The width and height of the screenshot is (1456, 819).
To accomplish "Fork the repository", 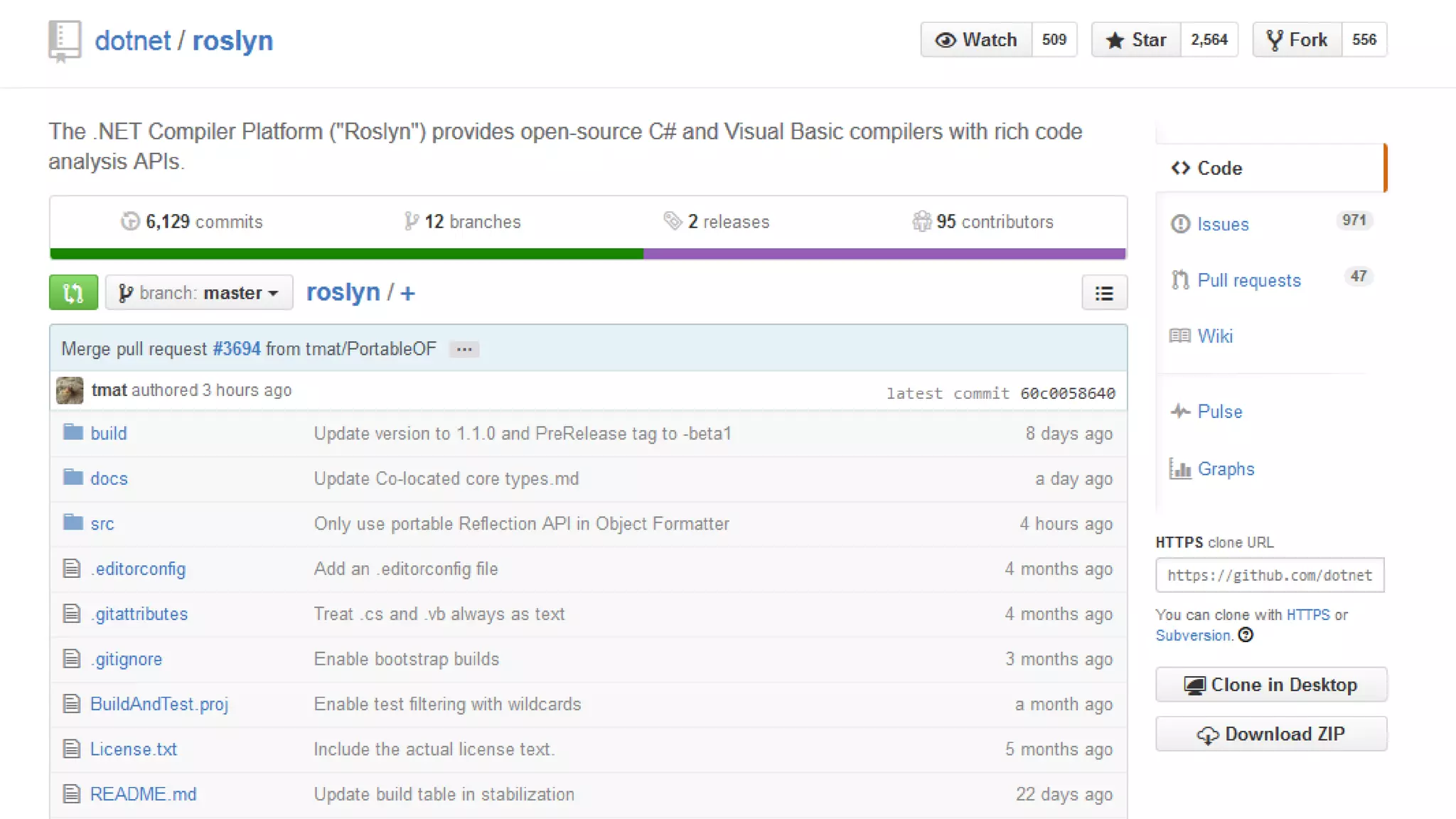I will pyautogui.click(x=1297, y=40).
